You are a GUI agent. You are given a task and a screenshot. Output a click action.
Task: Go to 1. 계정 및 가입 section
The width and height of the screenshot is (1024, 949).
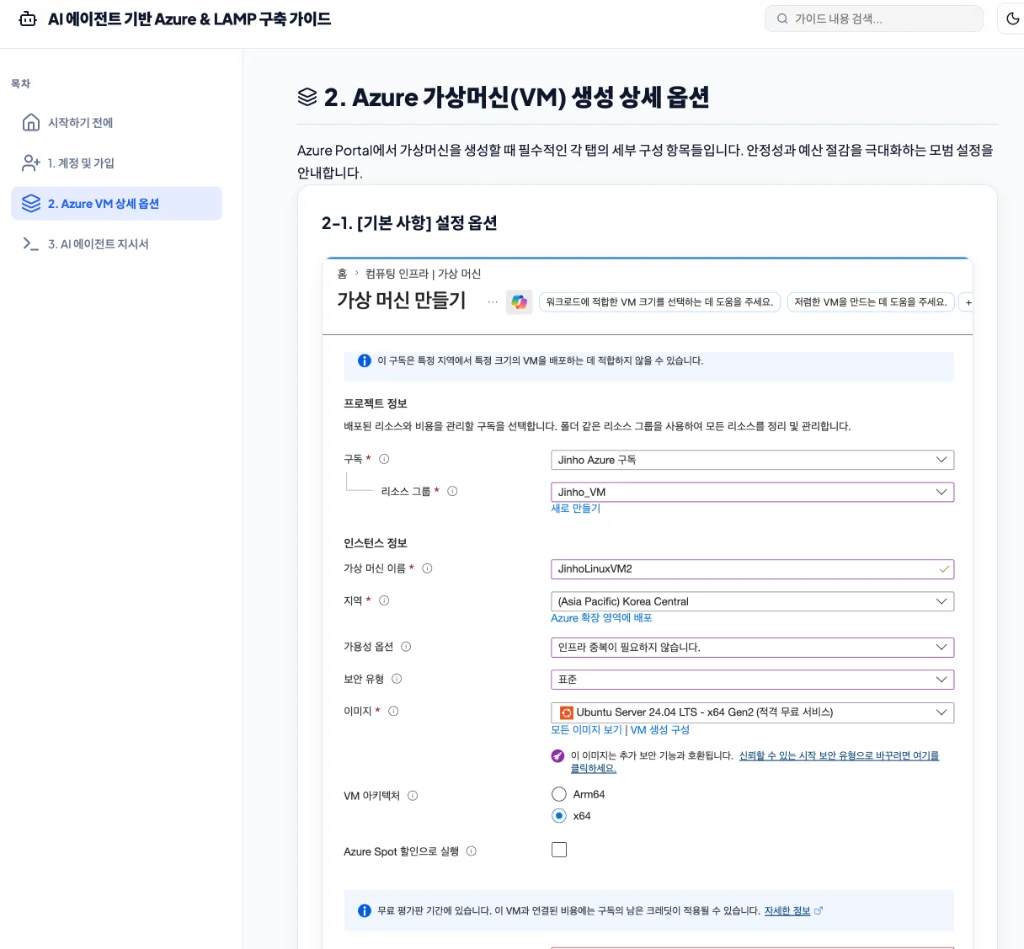[x=116, y=163]
